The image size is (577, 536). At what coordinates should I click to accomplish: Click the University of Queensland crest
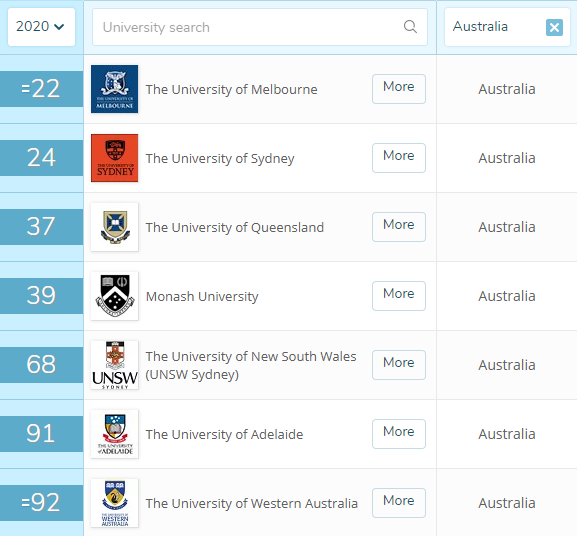click(114, 227)
